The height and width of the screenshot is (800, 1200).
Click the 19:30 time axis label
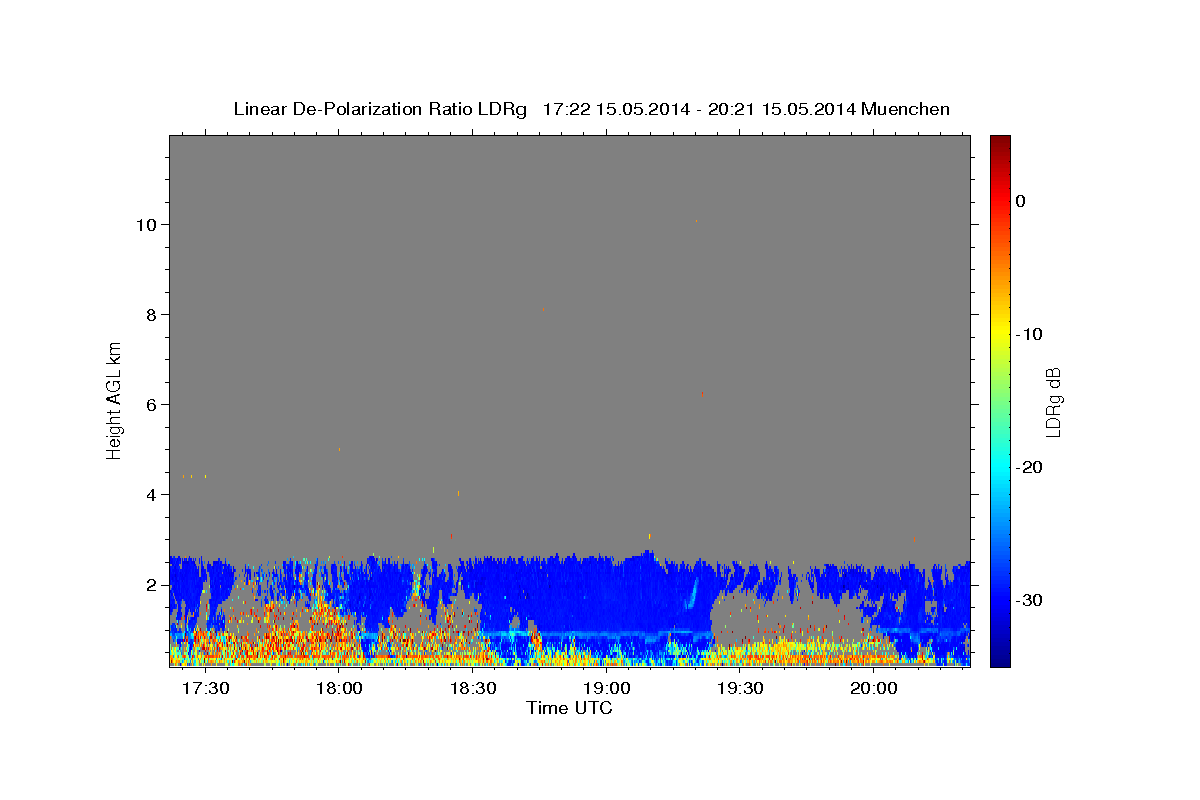[740, 689]
